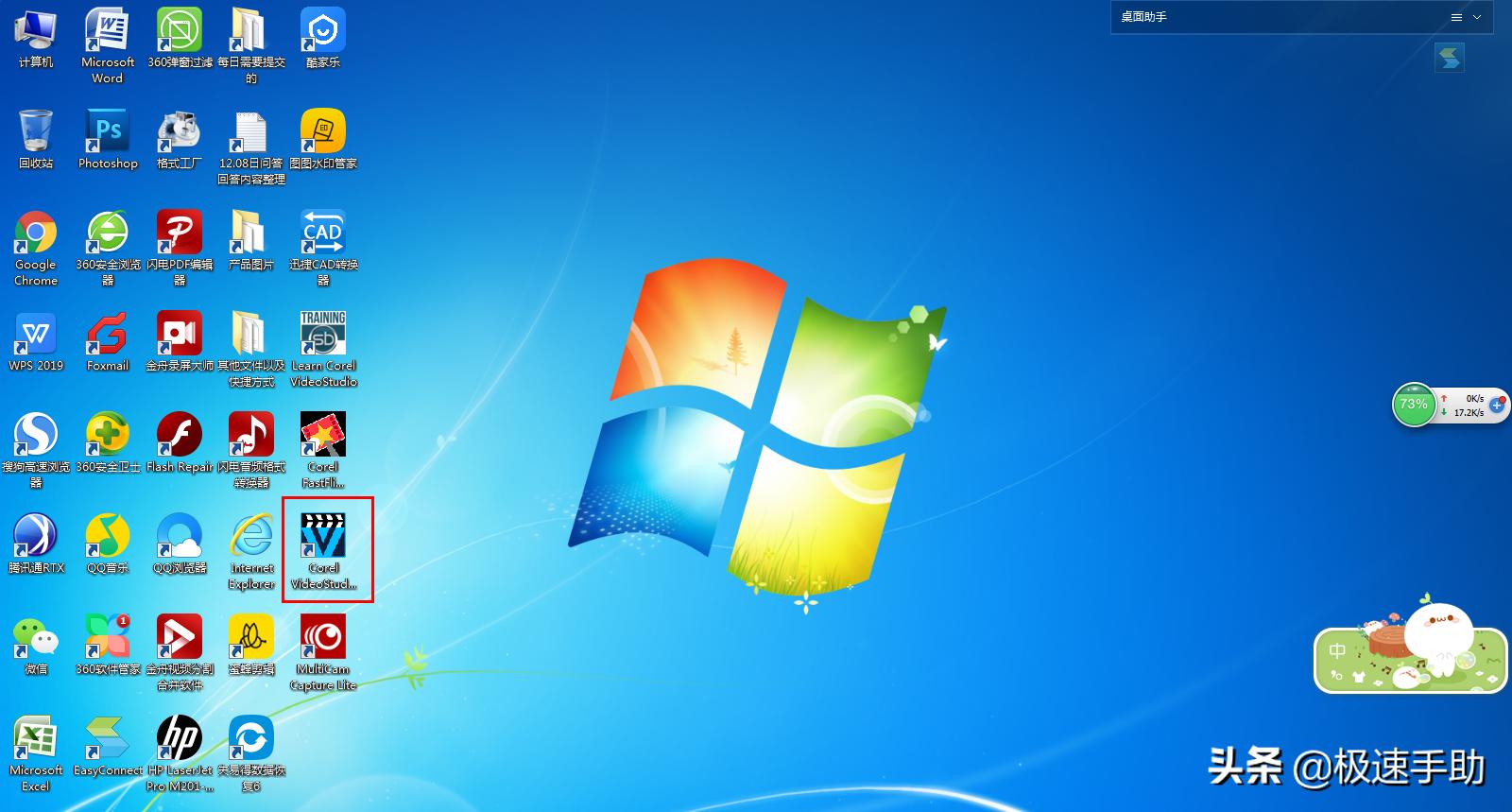Select the 金舟视频分割合并软件 icon
The height and width of the screenshot is (812, 1512).
tap(180, 653)
